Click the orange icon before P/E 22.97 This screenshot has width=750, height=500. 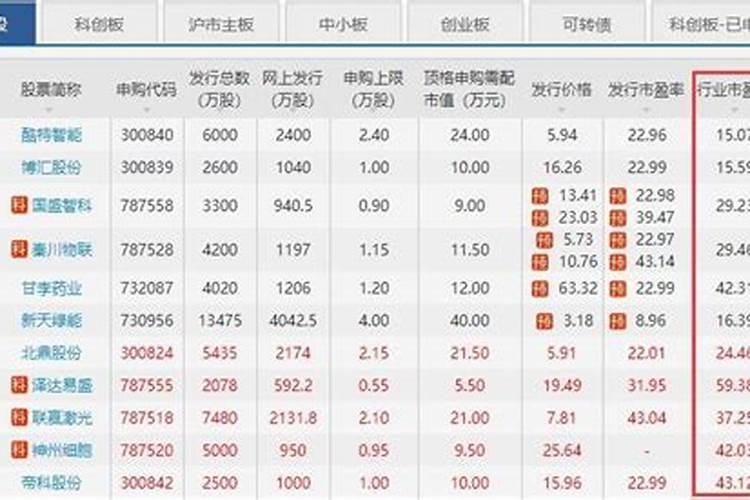(x=618, y=240)
